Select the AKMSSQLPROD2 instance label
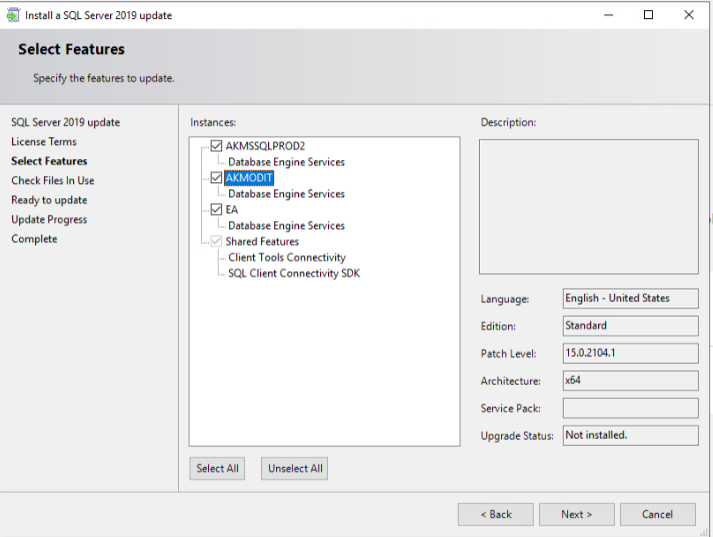The height and width of the screenshot is (537, 713). (x=265, y=146)
